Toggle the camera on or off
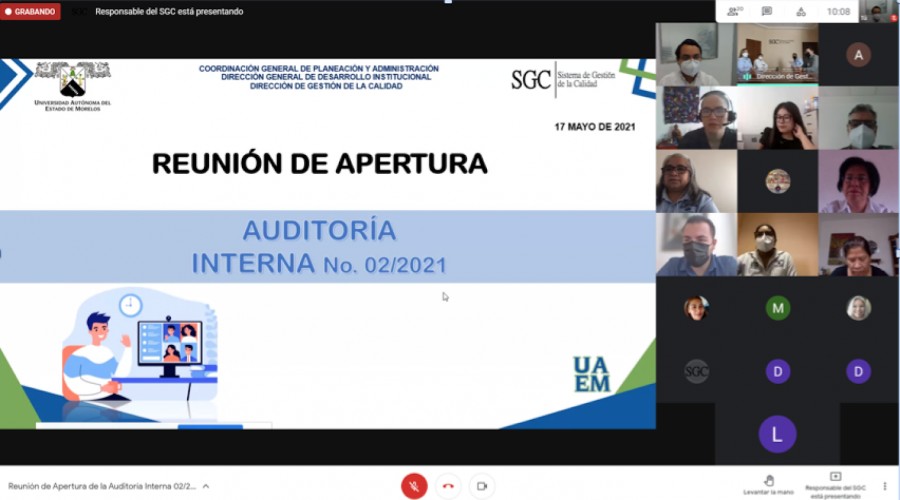This screenshot has height=500, width=900. pyautogui.click(x=482, y=486)
